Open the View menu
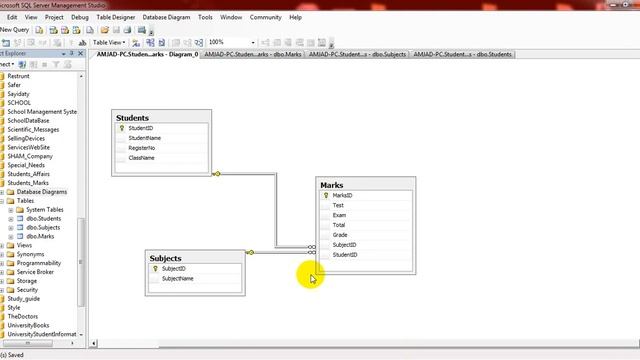The image size is (640, 360). pyautogui.click(x=31, y=17)
